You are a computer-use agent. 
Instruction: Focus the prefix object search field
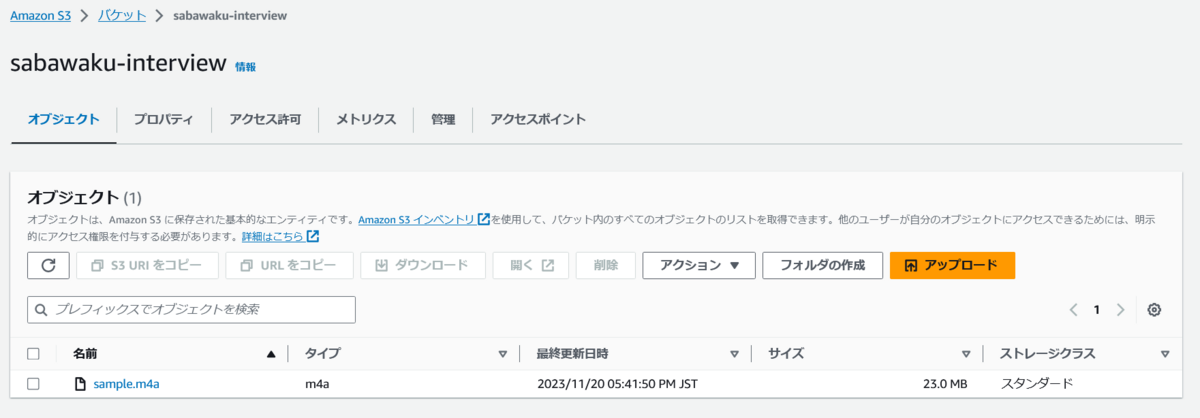pyautogui.click(x=191, y=310)
